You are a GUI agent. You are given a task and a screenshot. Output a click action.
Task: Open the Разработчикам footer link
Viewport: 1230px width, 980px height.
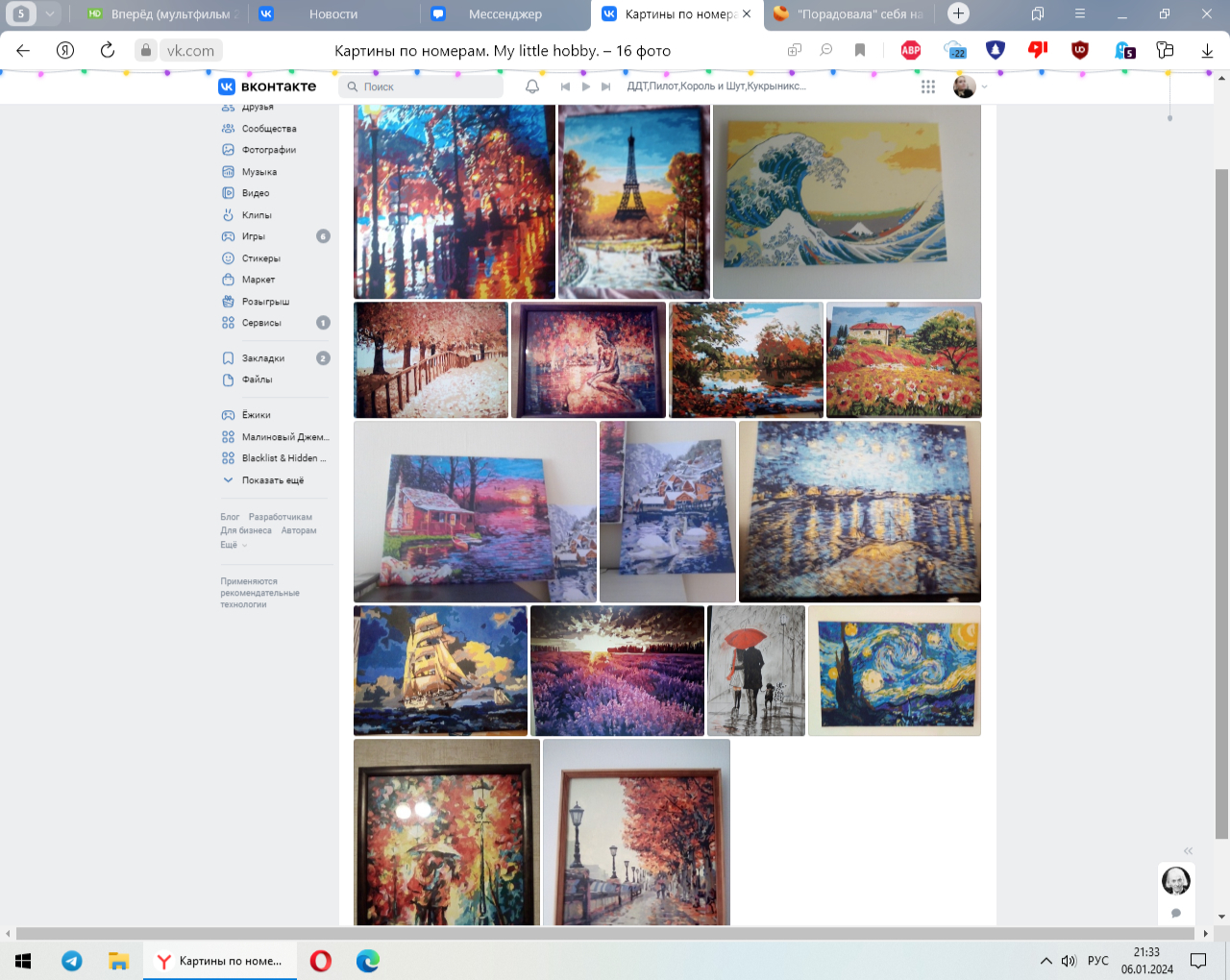(x=280, y=517)
